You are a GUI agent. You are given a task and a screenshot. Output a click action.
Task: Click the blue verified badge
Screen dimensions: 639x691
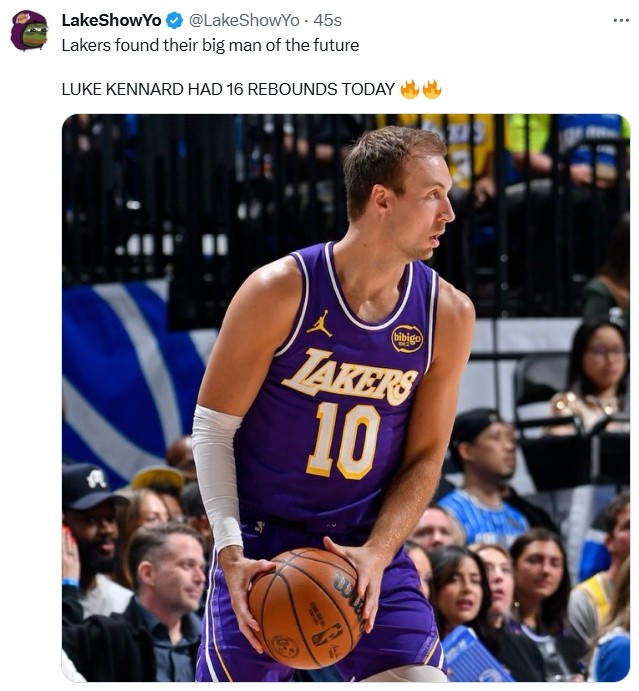click(174, 20)
